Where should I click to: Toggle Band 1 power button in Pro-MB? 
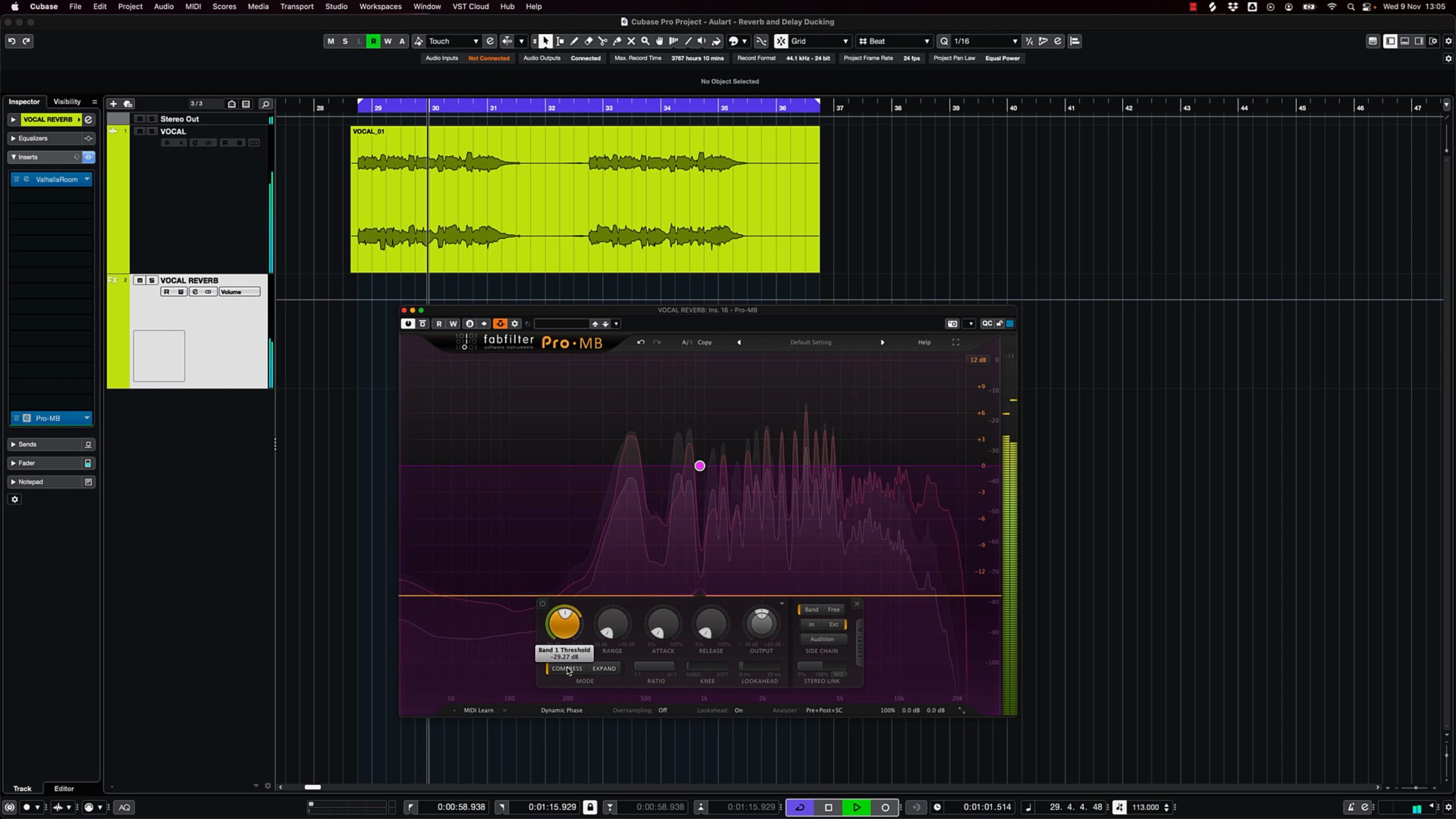(x=542, y=604)
